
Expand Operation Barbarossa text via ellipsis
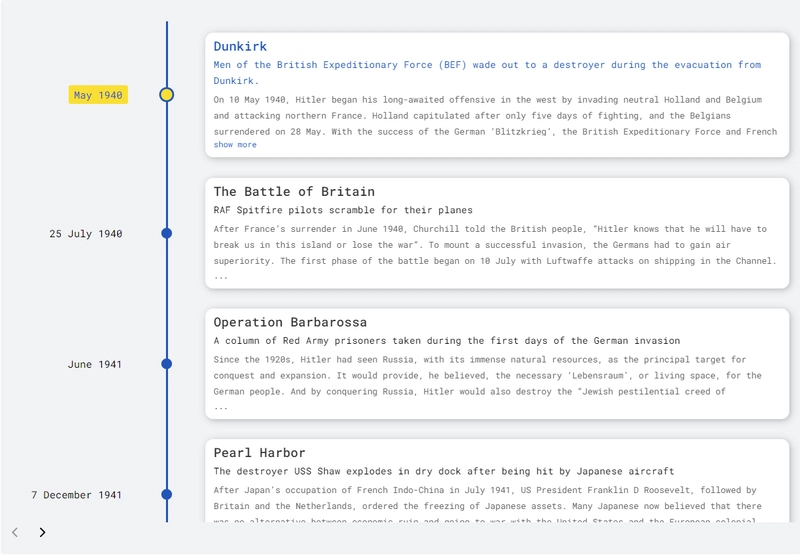click(221, 407)
